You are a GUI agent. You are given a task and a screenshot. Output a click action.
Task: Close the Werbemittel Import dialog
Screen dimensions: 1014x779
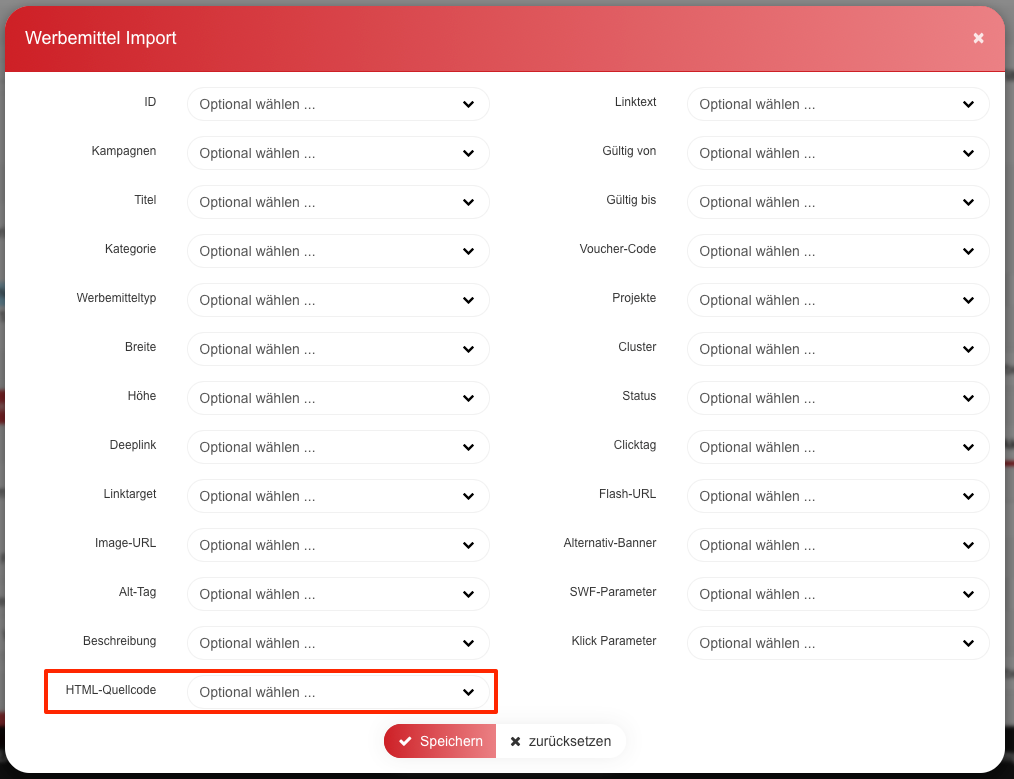tap(978, 38)
